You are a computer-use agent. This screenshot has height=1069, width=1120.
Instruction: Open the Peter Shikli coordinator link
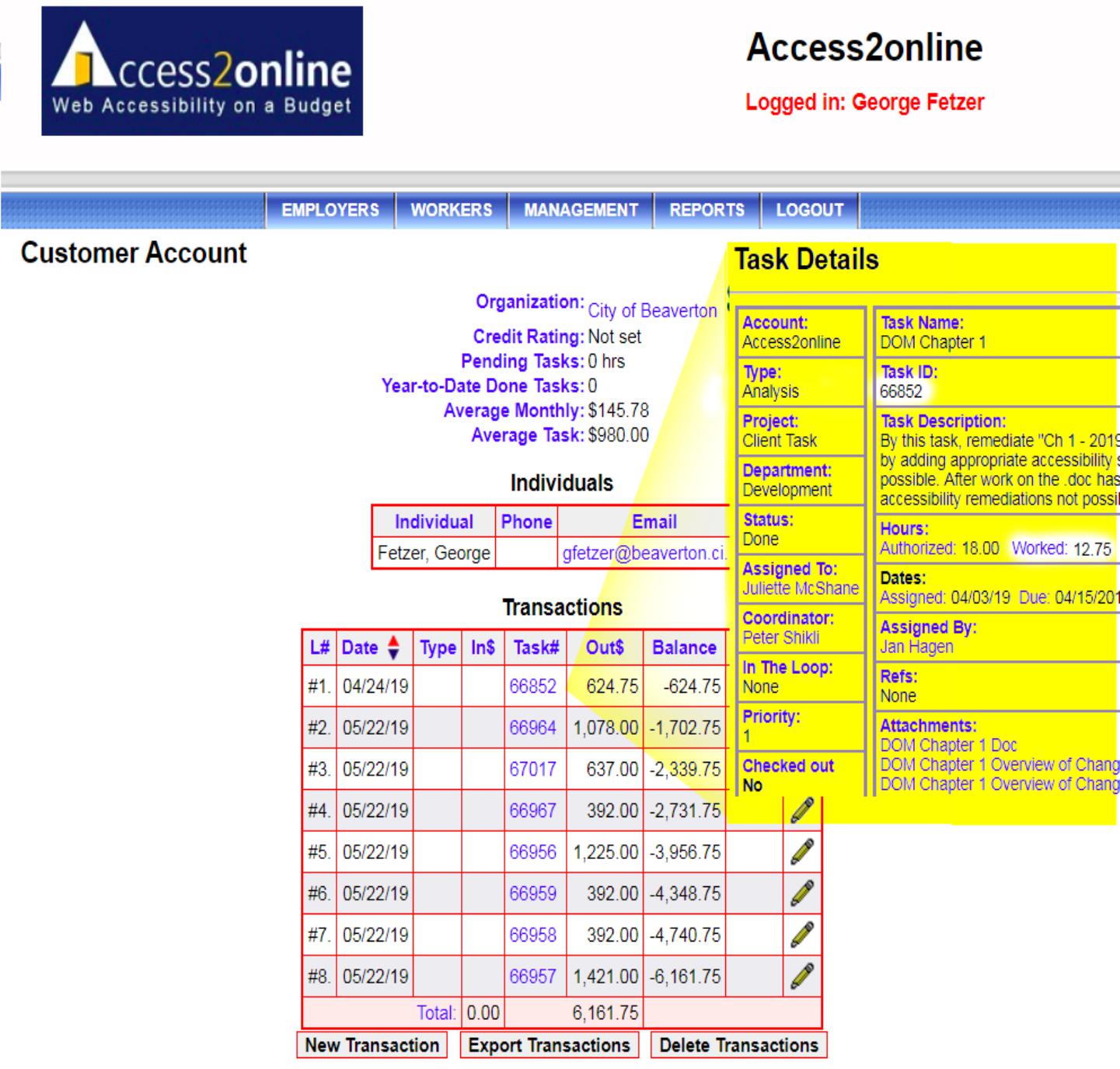click(780, 638)
